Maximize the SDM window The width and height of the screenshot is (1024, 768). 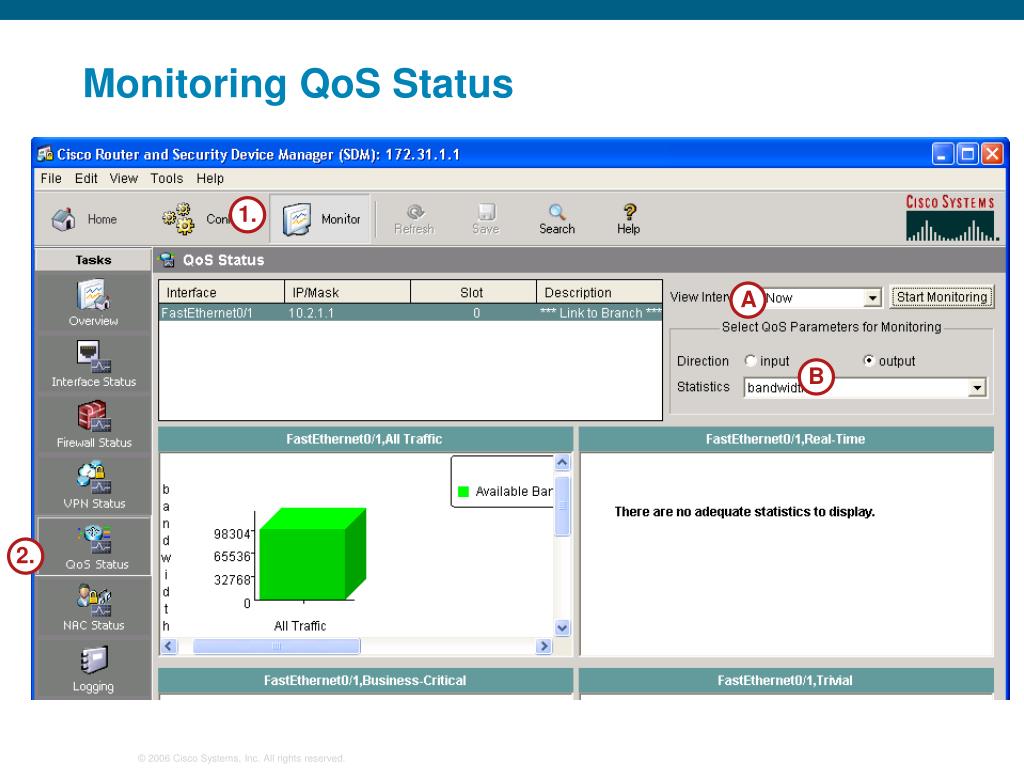click(x=967, y=154)
